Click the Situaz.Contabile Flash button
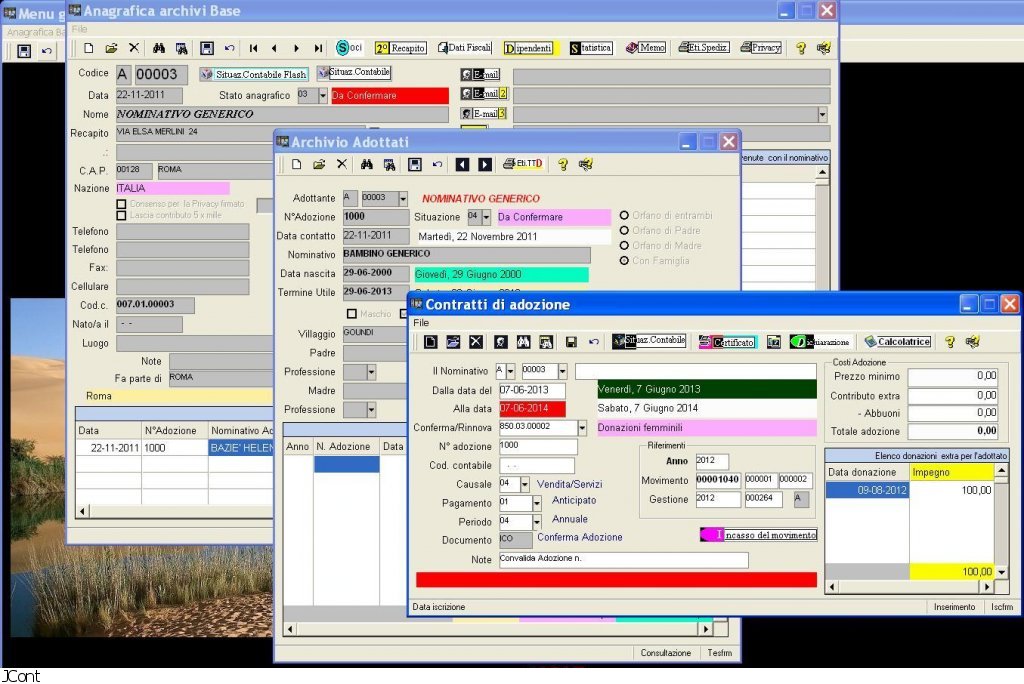 253,74
